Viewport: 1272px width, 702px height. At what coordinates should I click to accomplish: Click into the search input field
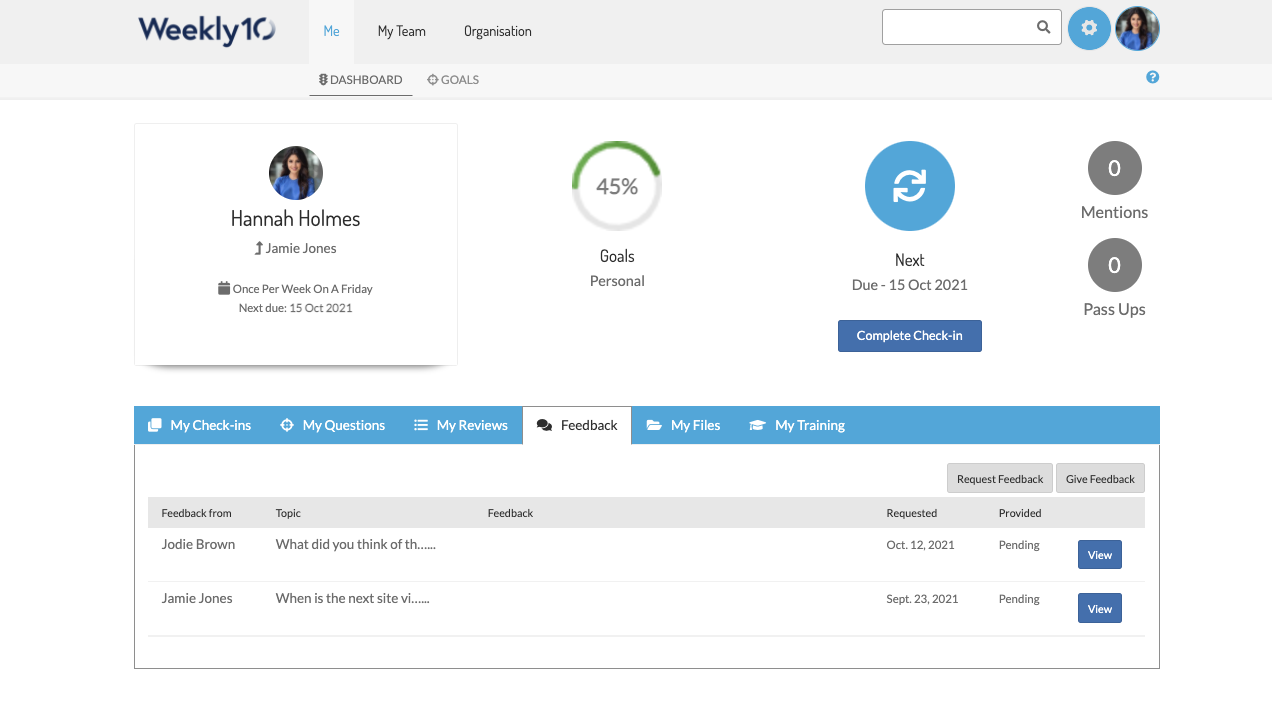pos(955,28)
